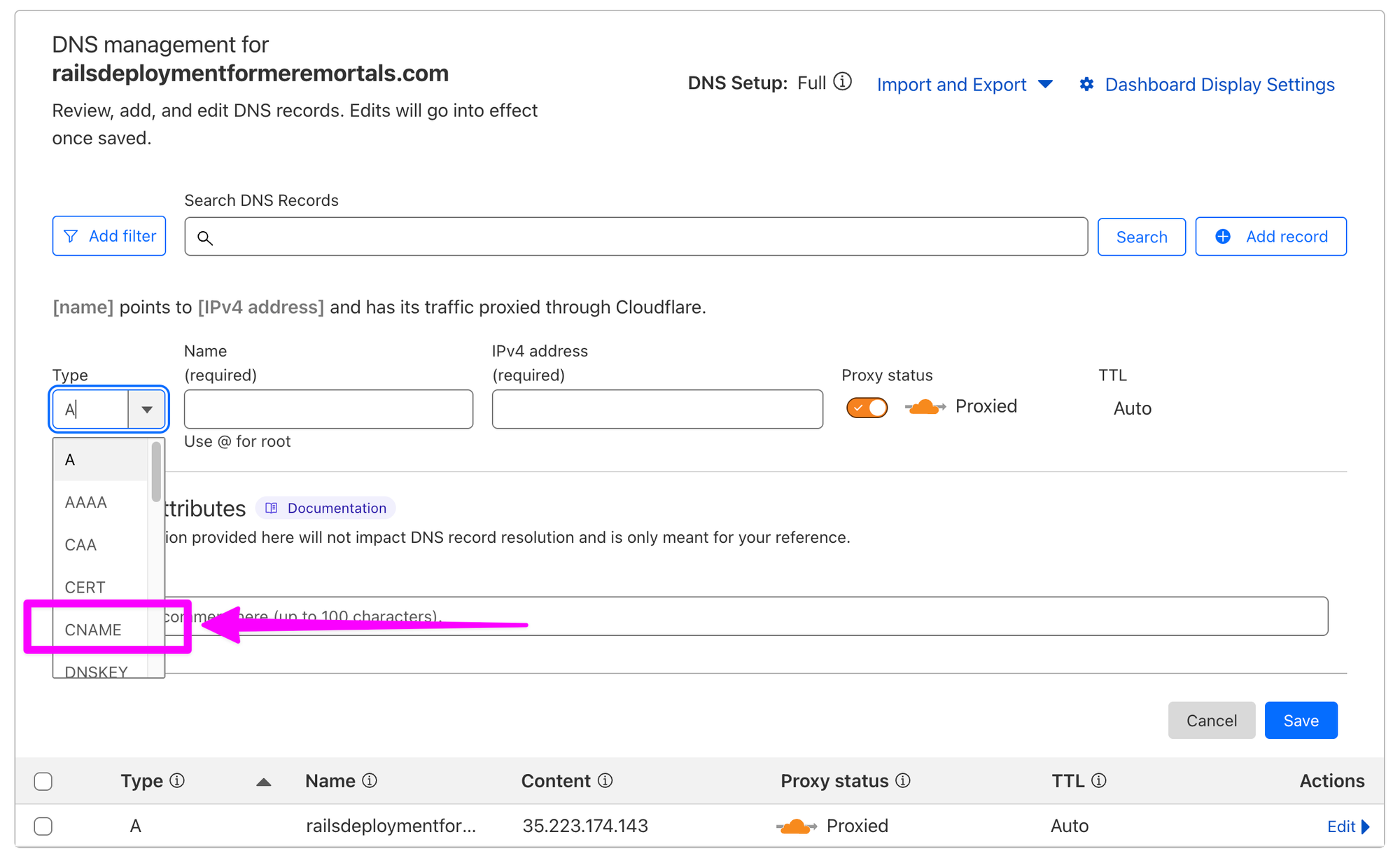Click the plus icon on Add record
This screenshot has height=858, width=1400.
pos(1223,236)
